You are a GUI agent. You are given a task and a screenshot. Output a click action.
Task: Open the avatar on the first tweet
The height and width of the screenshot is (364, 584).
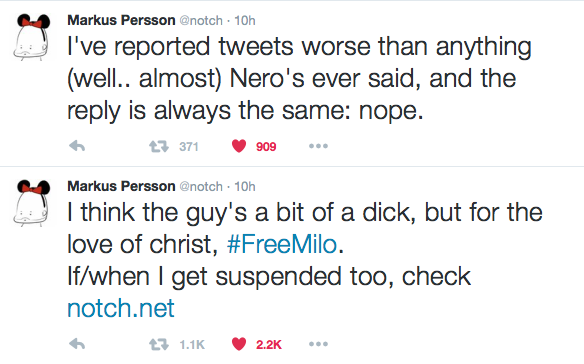(32, 37)
